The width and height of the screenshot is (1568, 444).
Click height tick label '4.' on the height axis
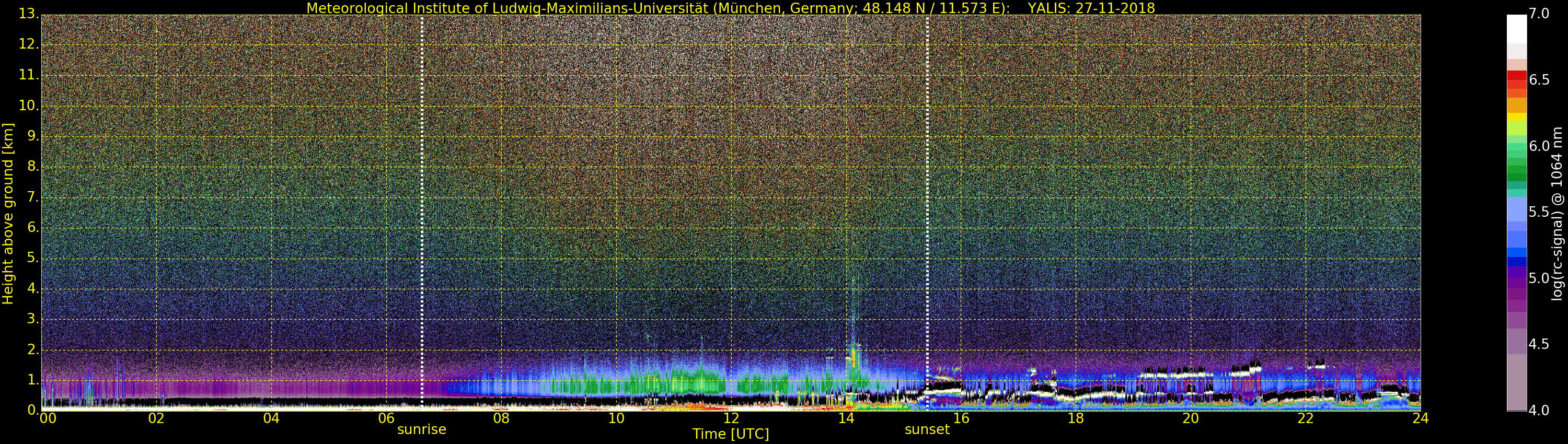(33, 288)
